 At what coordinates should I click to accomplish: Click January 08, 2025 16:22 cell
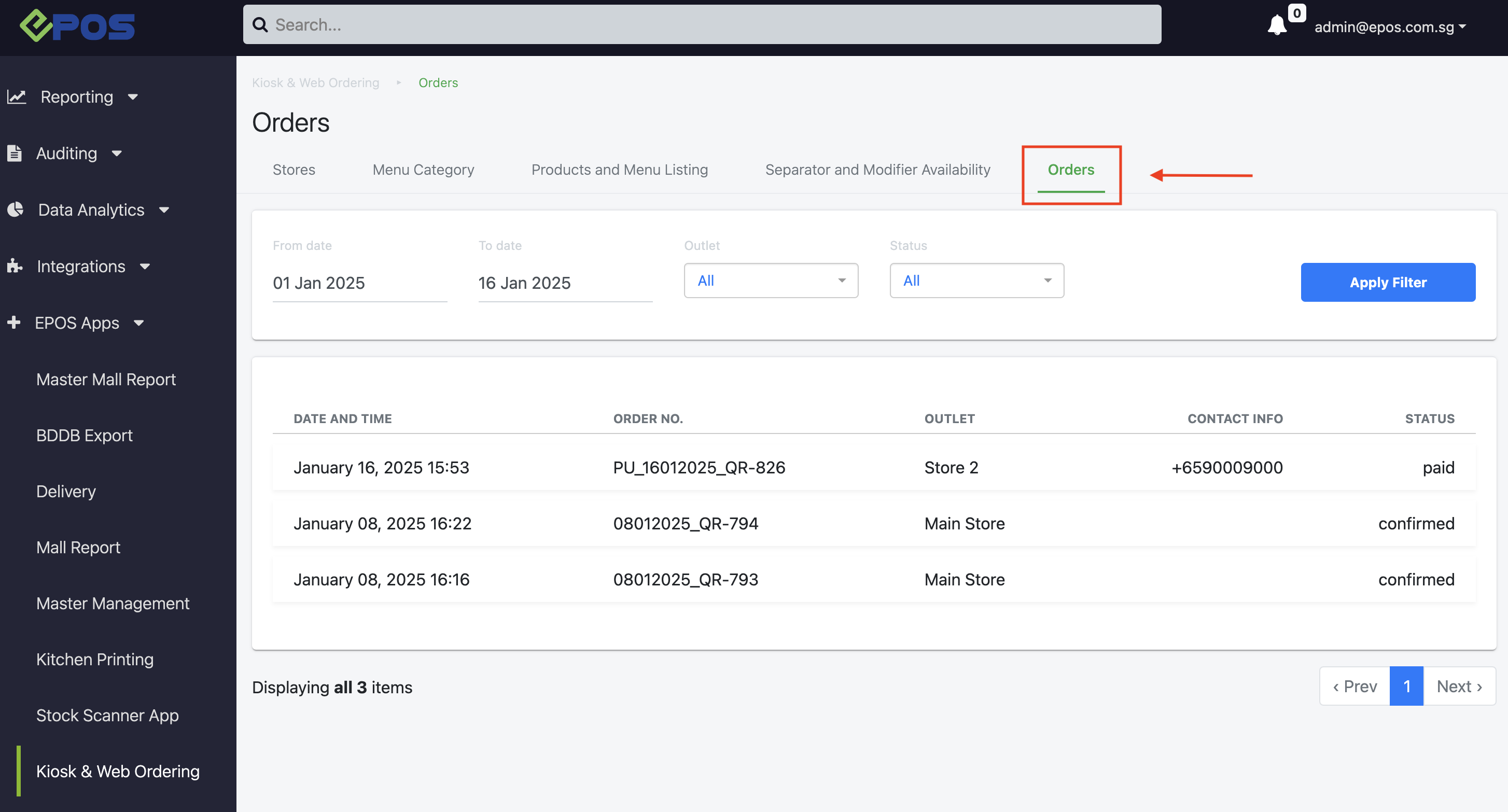pyautogui.click(x=382, y=523)
